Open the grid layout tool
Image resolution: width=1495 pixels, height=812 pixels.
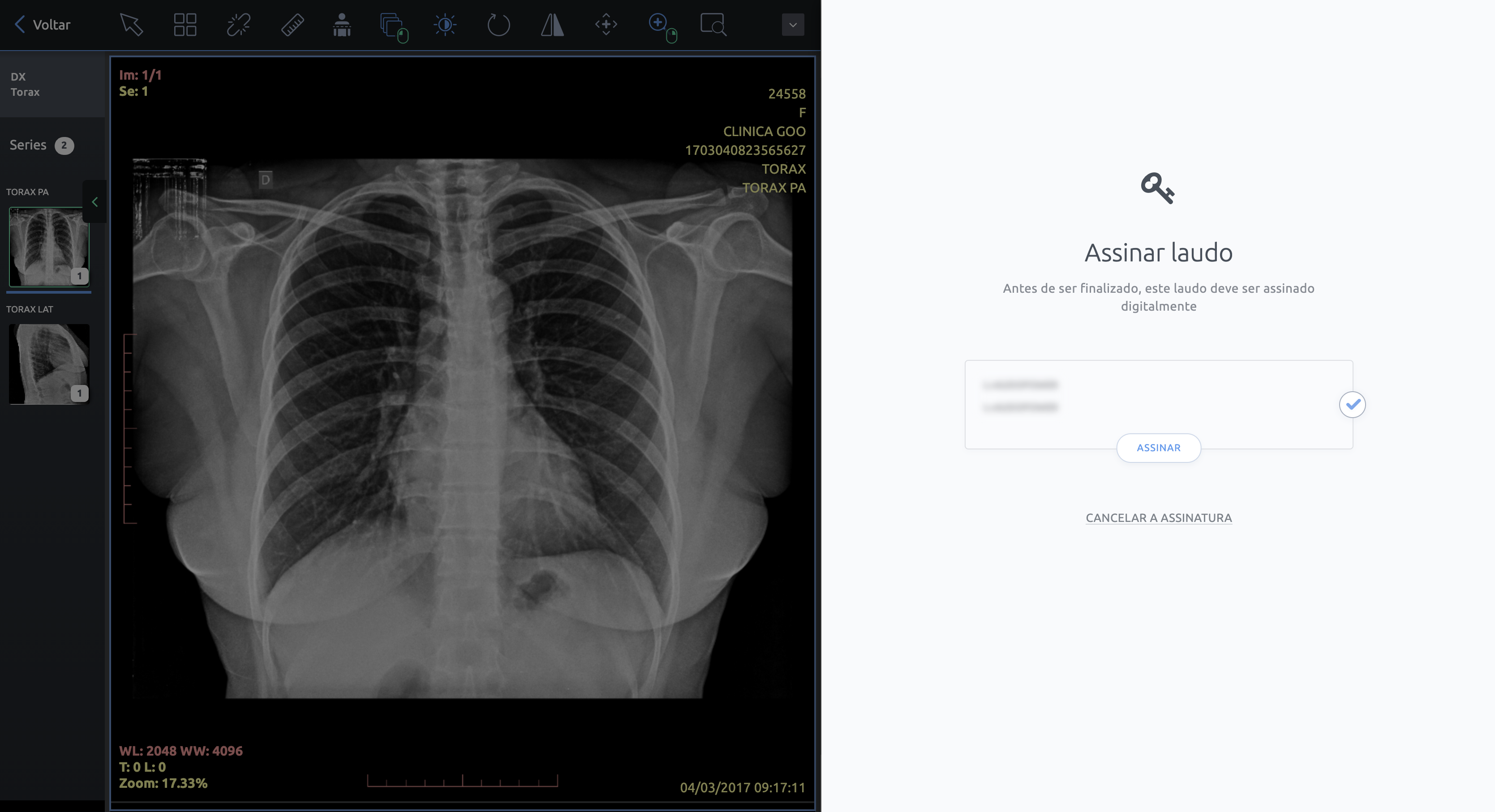click(185, 25)
